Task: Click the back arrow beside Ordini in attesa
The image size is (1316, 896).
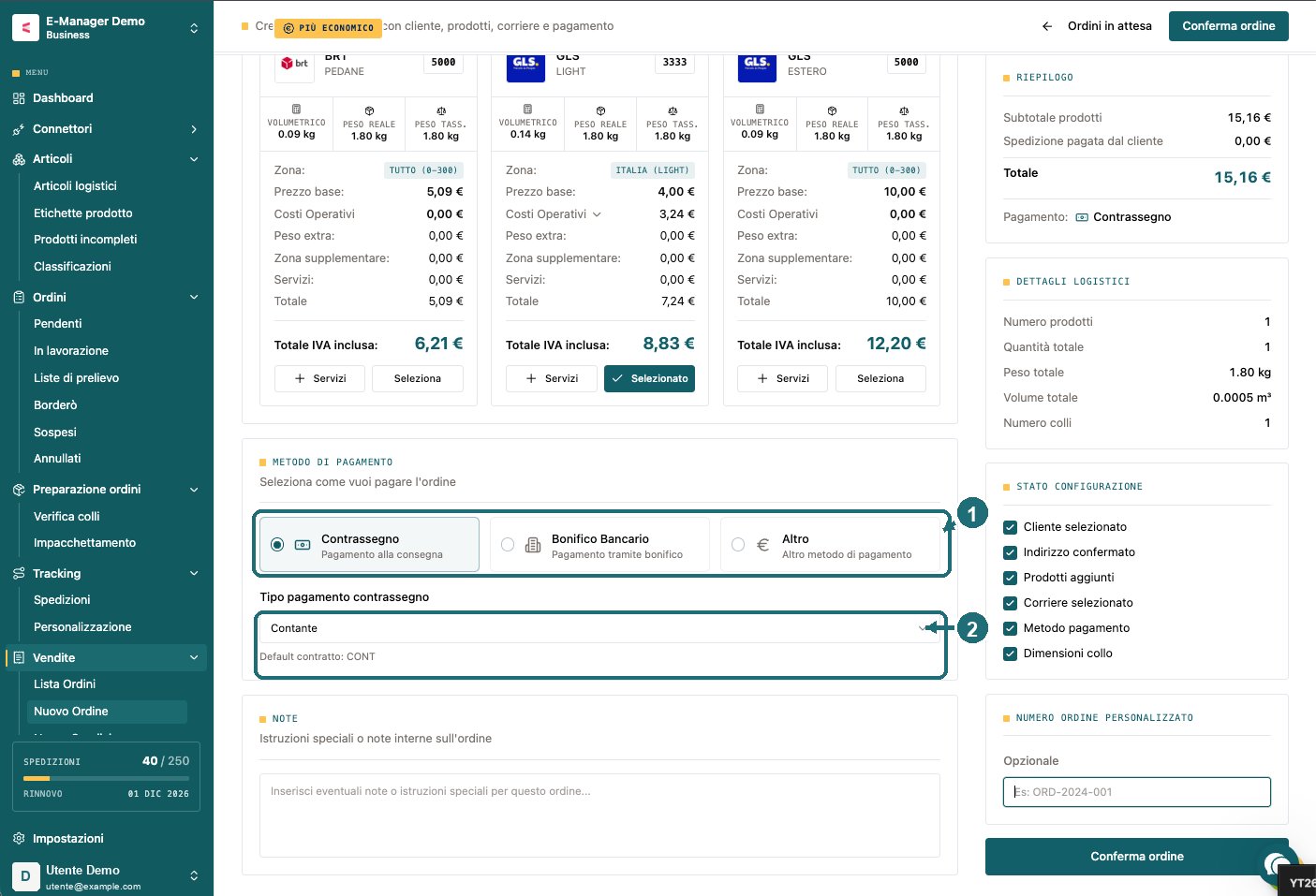Action: pyautogui.click(x=1047, y=26)
